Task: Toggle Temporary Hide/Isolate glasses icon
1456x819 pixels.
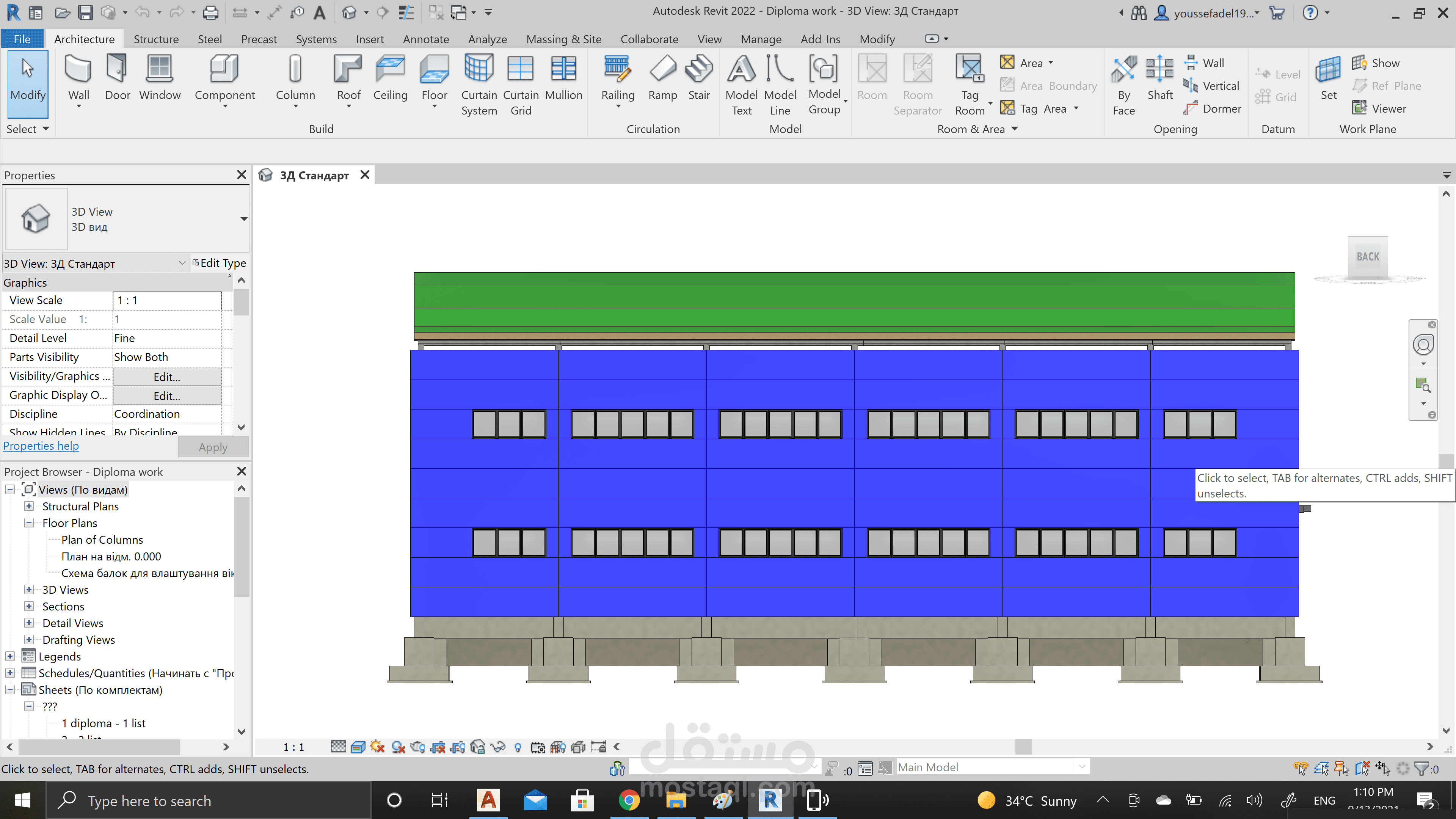Action: tap(497, 747)
